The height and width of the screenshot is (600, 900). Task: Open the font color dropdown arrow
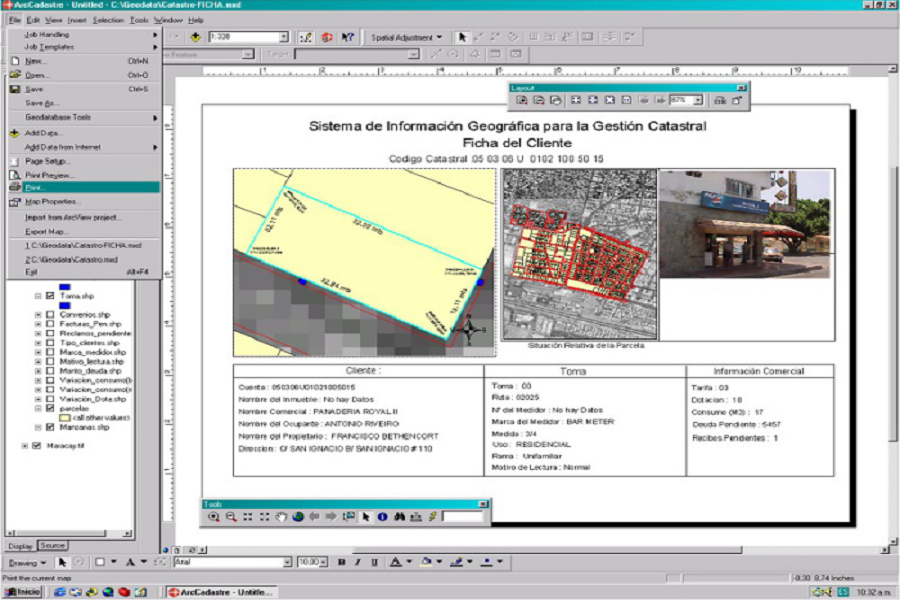coord(409,562)
